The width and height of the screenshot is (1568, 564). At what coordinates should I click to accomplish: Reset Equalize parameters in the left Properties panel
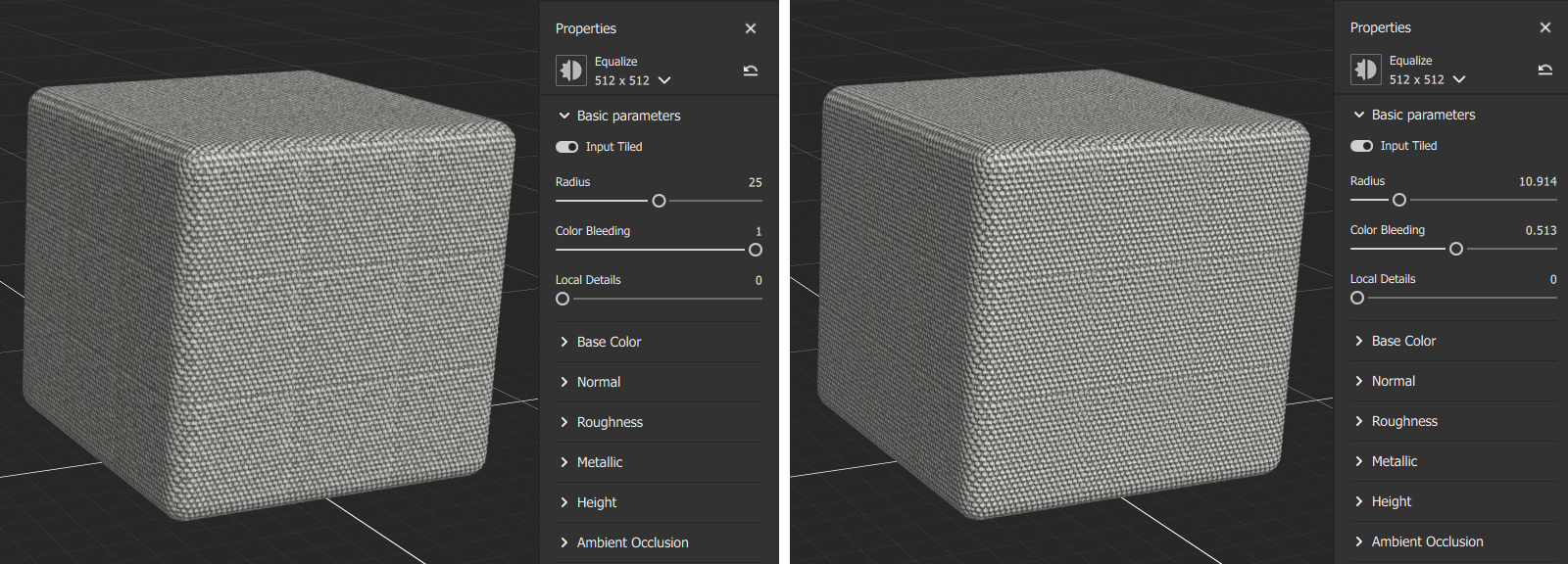pos(751,70)
